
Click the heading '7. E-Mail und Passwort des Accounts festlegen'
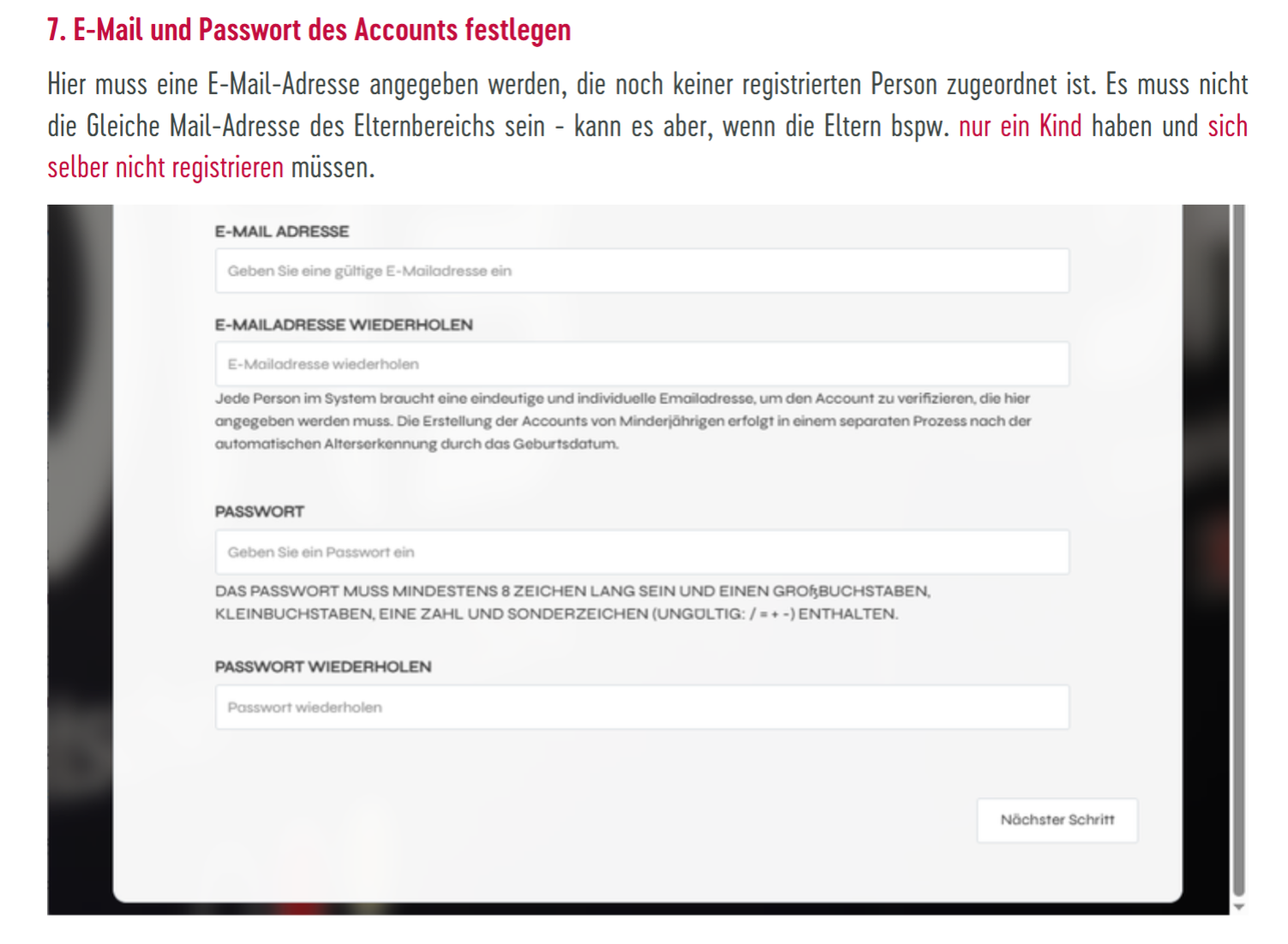(x=309, y=30)
